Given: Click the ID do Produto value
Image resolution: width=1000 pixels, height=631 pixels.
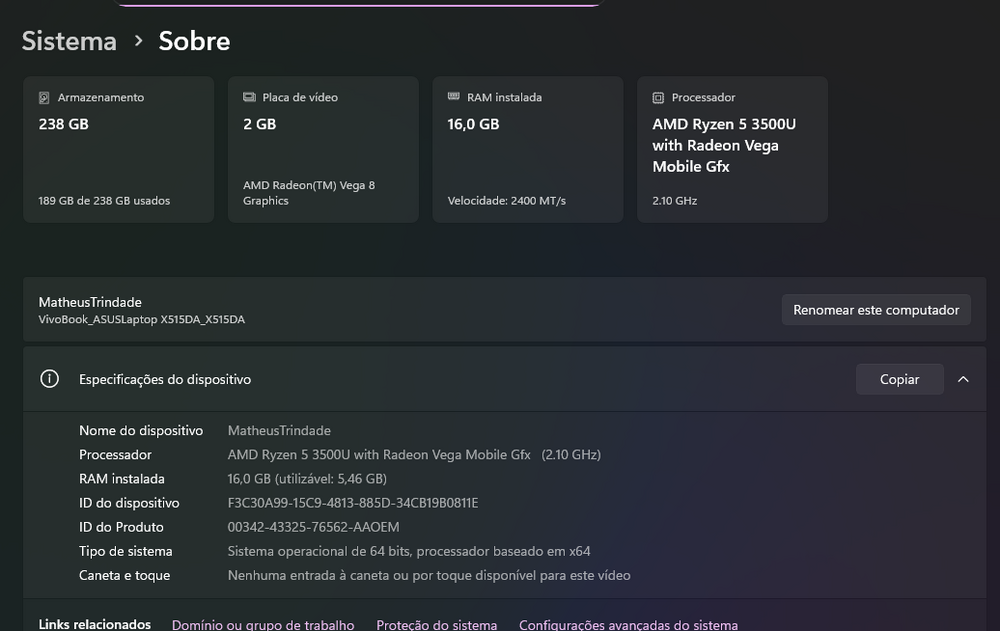Looking at the screenshot, I should tap(313, 527).
